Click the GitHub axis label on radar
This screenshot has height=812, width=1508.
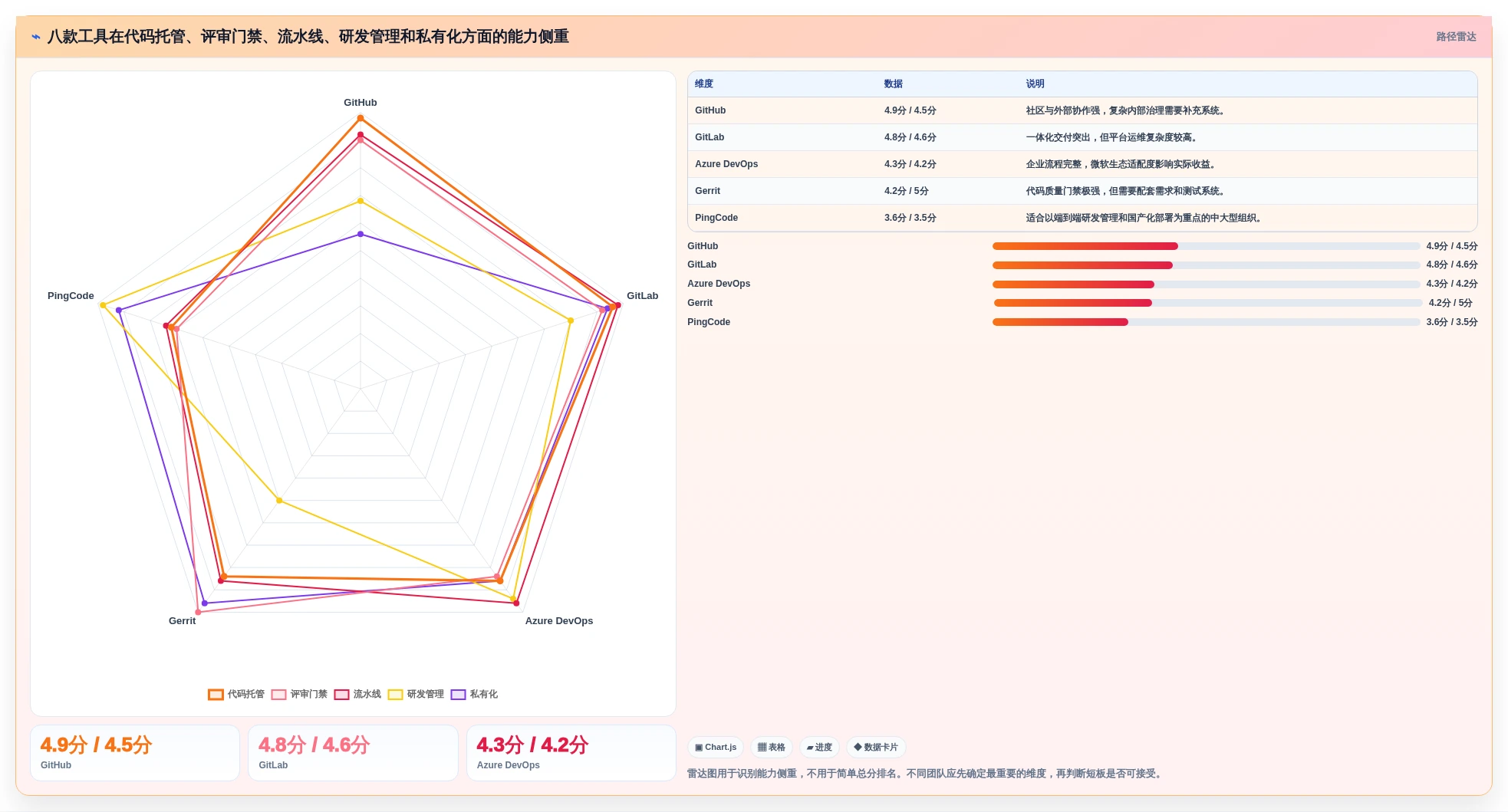point(361,103)
